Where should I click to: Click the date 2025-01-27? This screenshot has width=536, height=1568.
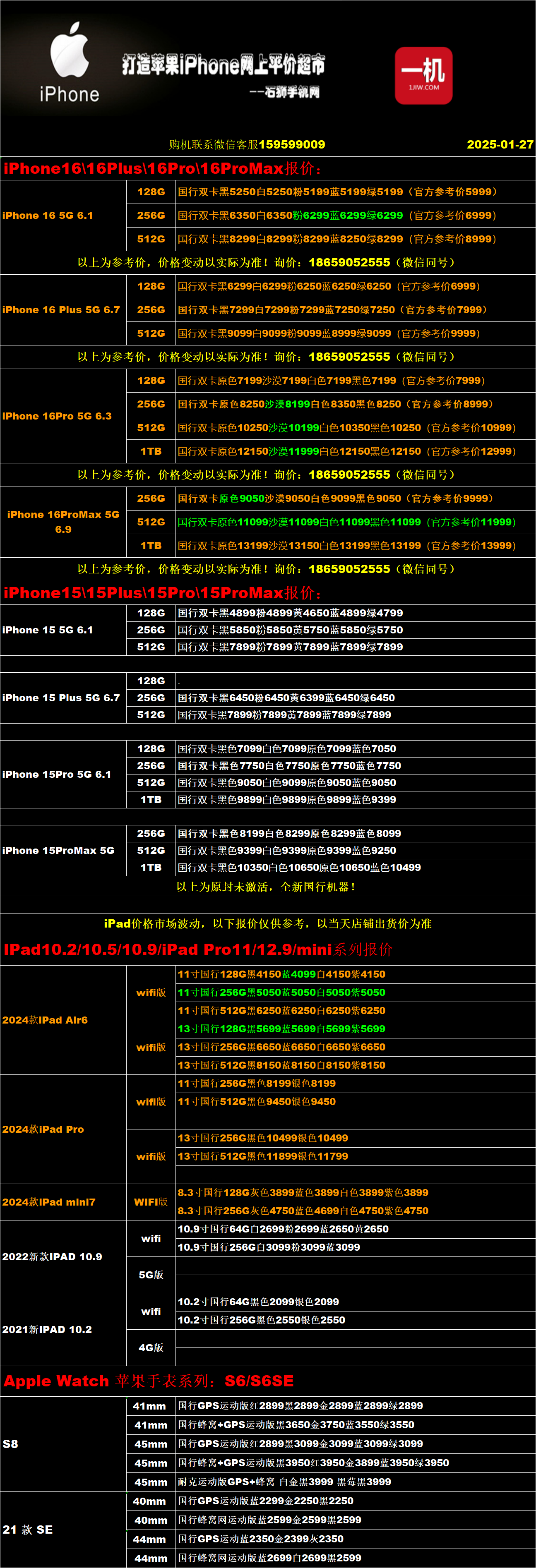500,144
